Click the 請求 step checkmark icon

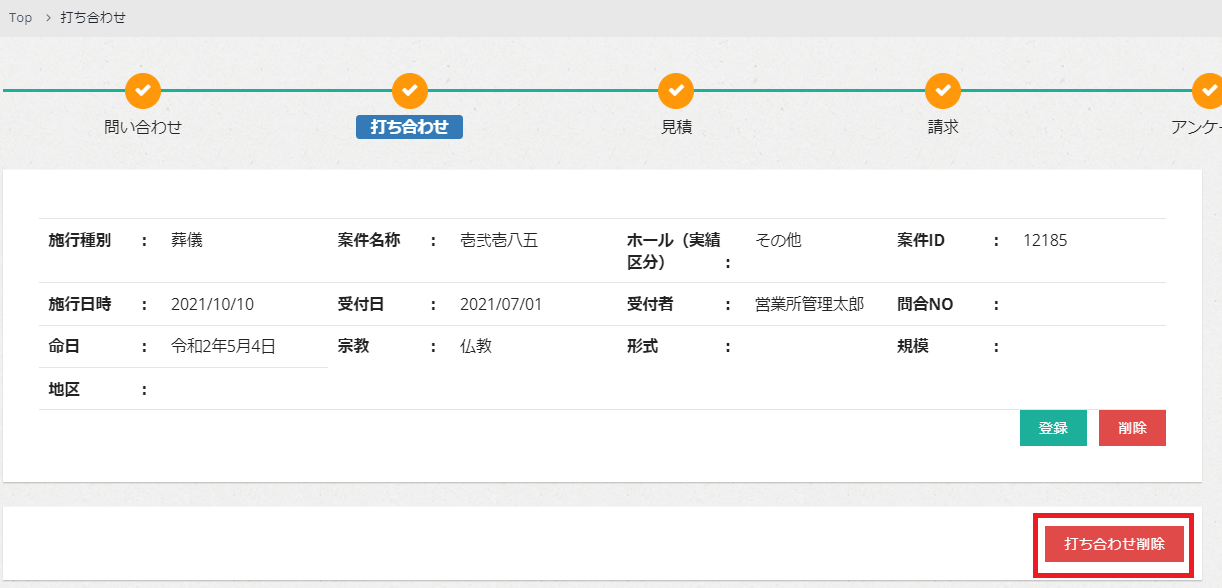tap(942, 91)
